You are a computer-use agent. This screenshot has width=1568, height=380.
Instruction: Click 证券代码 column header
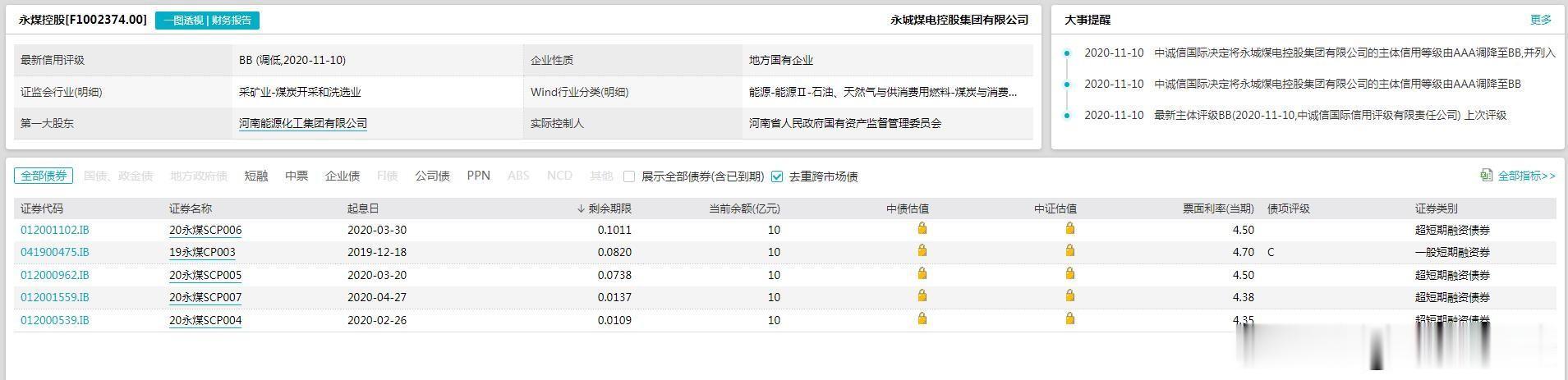click(42, 208)
